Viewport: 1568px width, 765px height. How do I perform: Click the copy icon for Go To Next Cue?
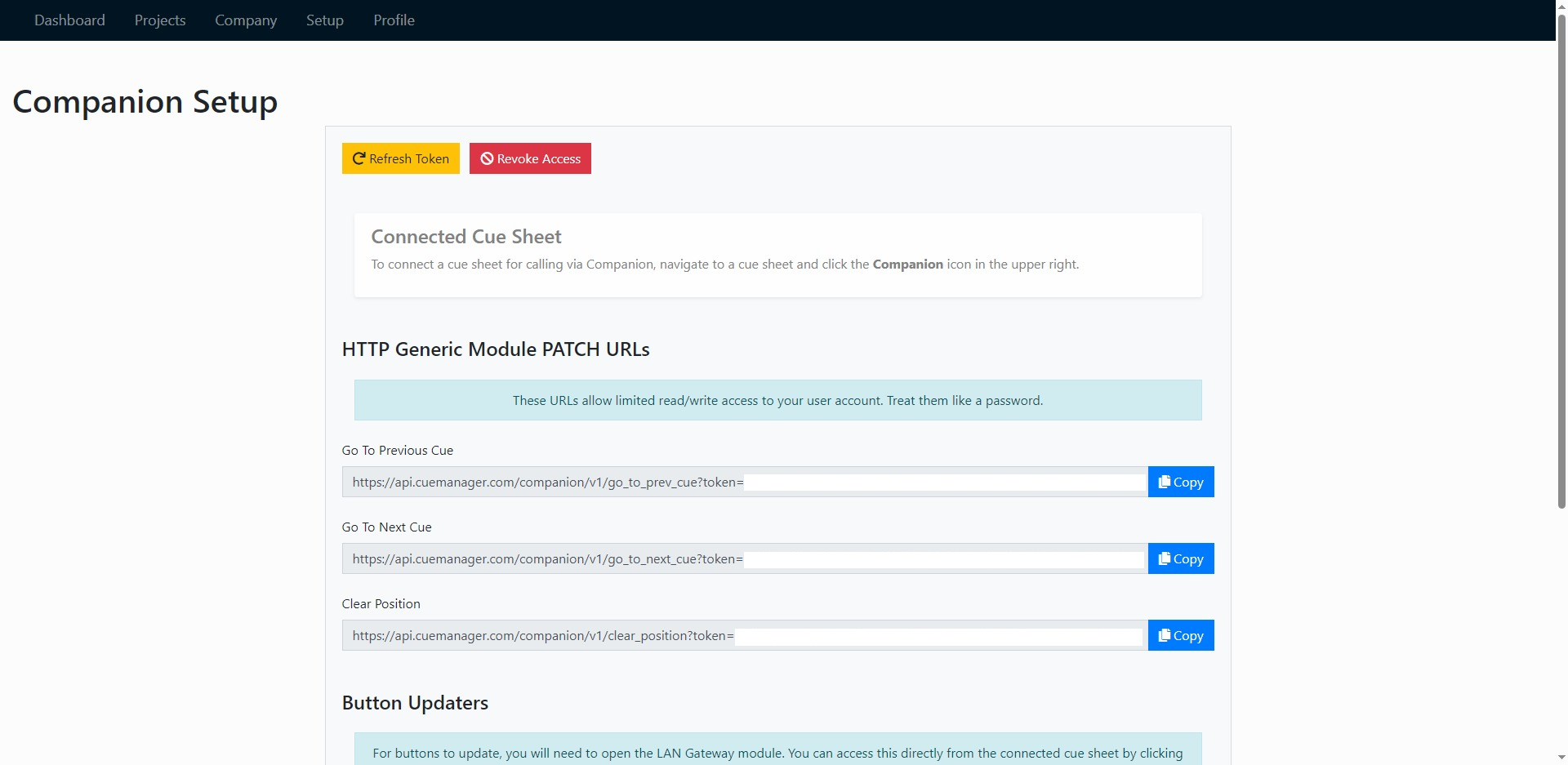click(1163, 558)
